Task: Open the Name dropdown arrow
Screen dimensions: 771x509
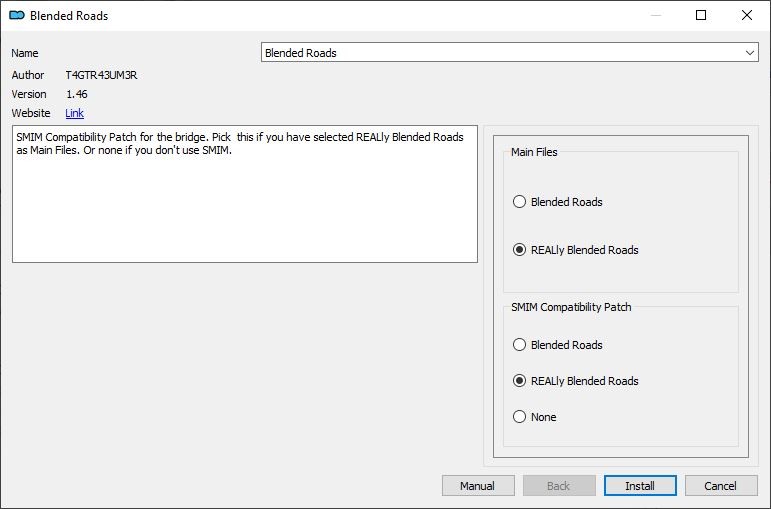Action: (x=749, y=53)
